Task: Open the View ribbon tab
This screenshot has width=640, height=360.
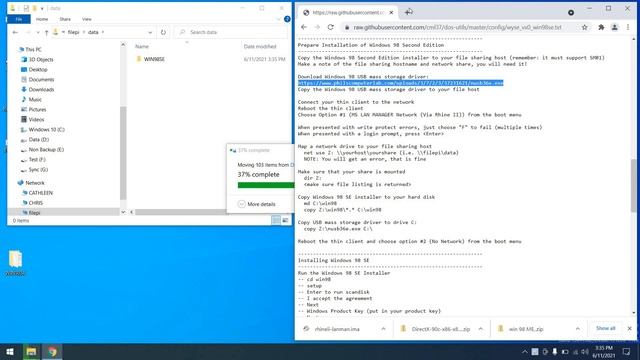Action: 87,19
